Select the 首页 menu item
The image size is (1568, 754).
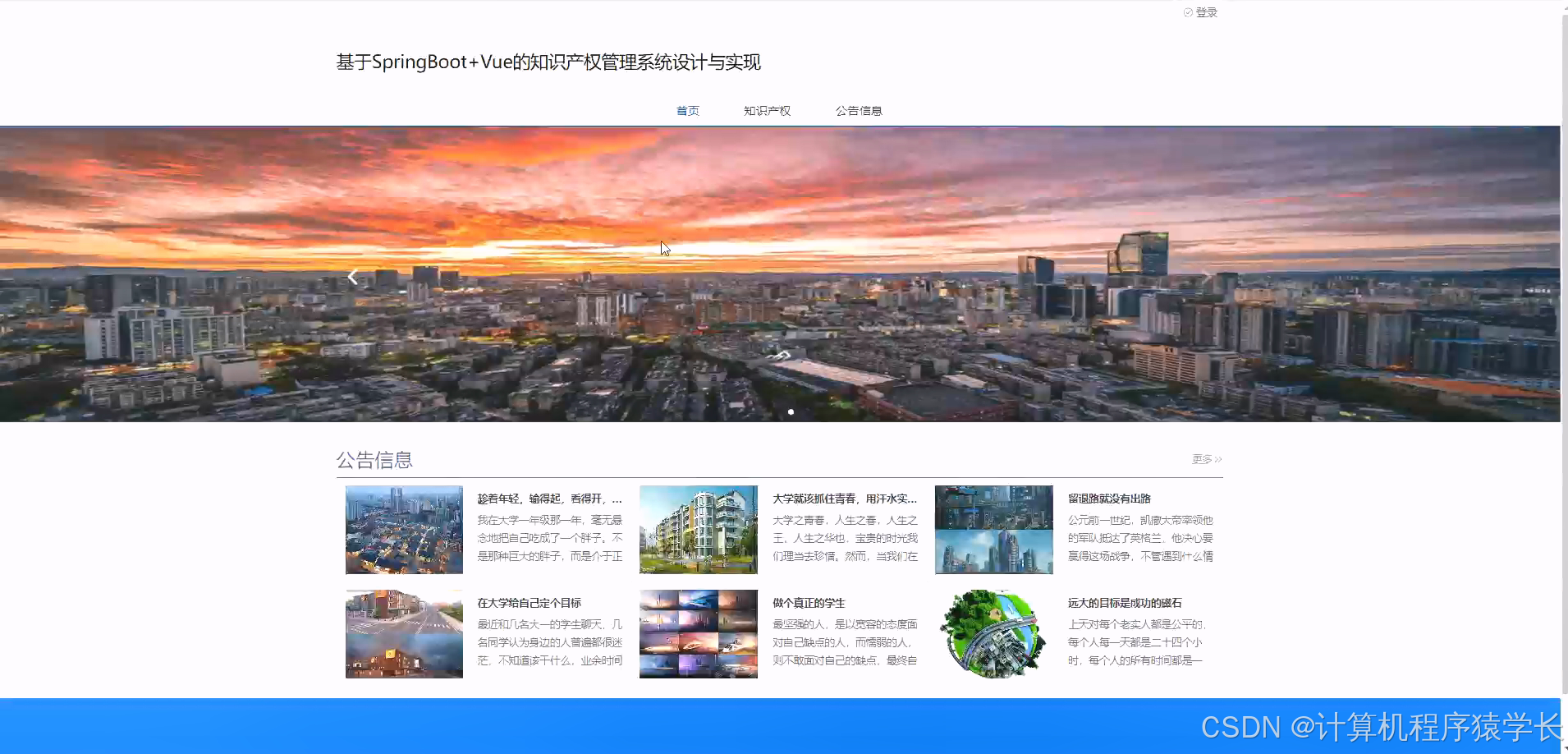[687, 110]
